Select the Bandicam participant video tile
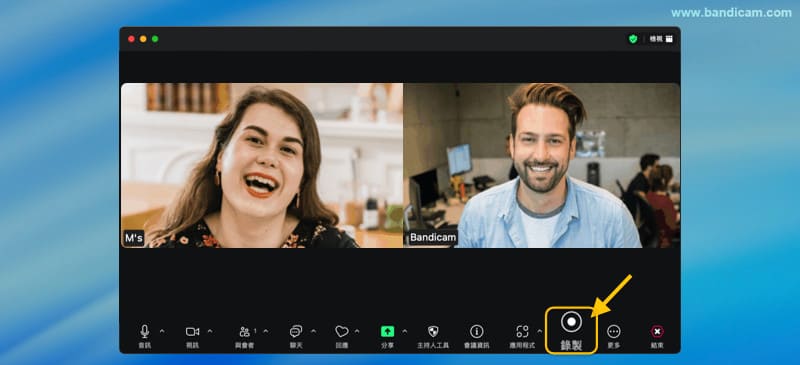 [x=542, y=165]
